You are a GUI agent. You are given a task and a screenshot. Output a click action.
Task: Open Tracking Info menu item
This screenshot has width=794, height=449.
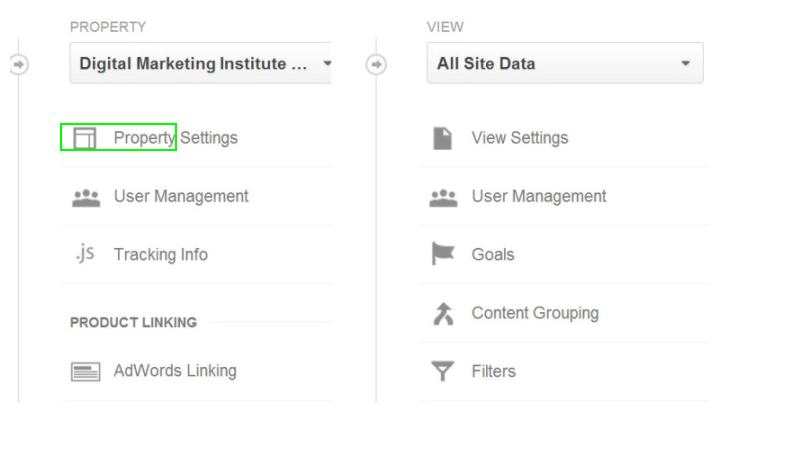[x=161, y=255]
